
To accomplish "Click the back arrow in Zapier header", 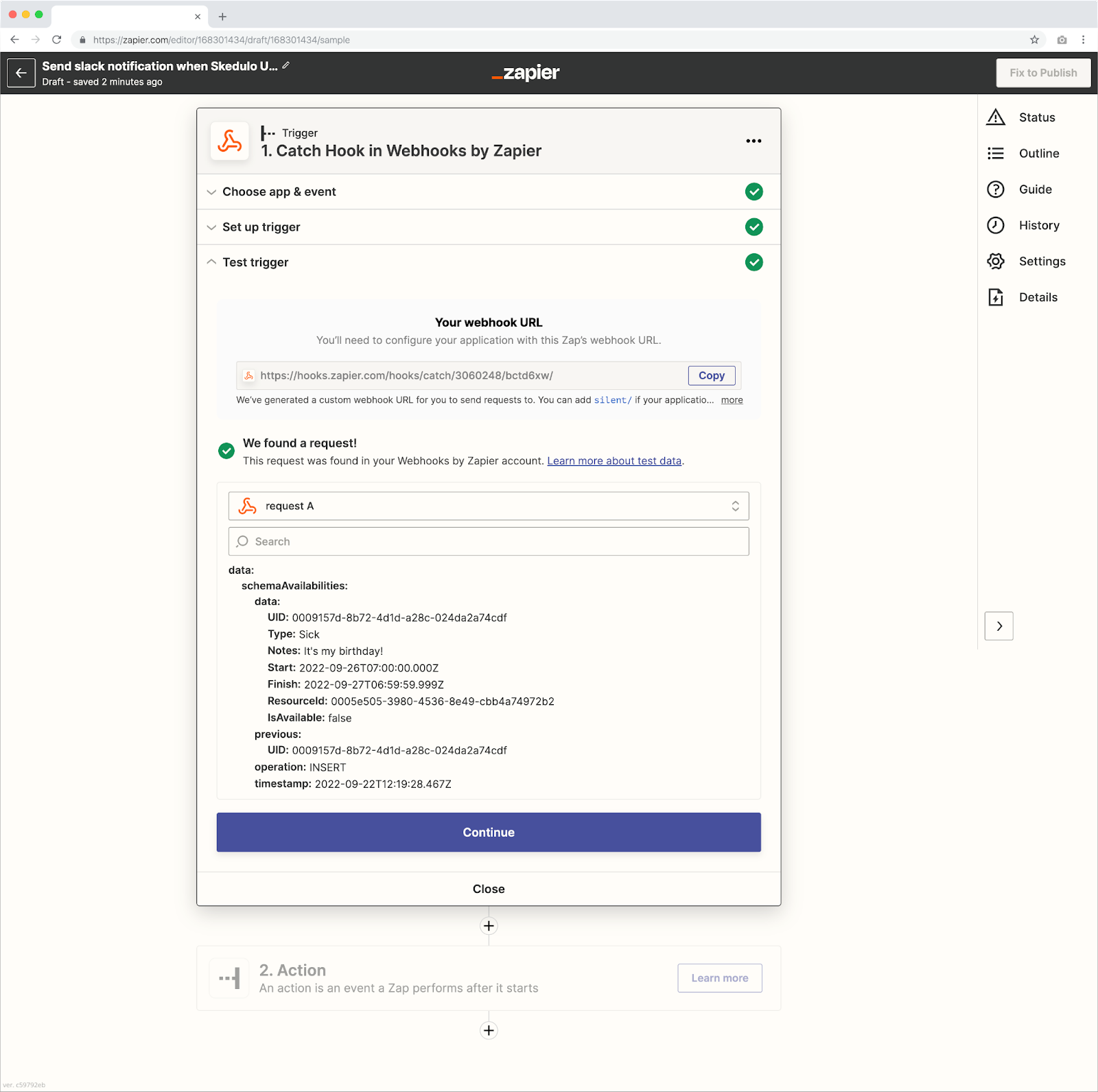I will (21, 73).
